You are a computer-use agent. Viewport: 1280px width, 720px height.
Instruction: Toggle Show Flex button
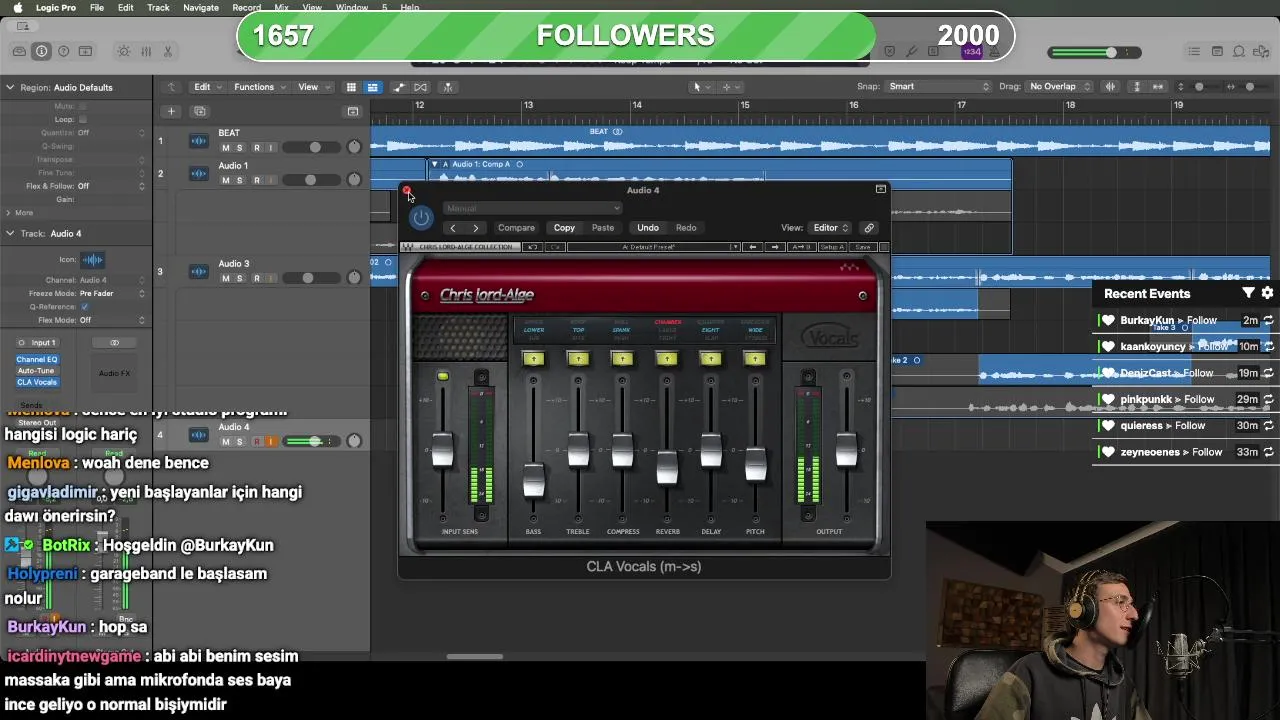421,87
